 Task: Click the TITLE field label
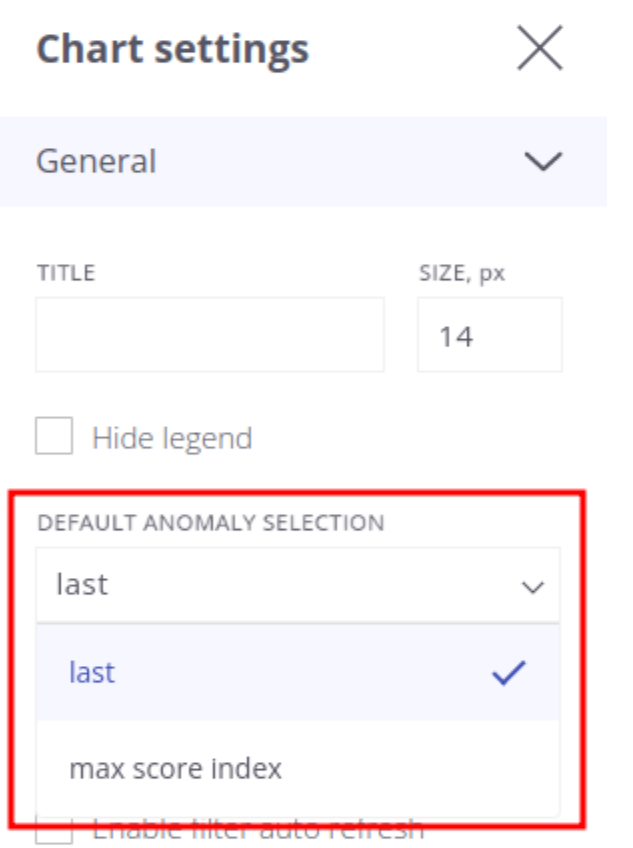66,273
